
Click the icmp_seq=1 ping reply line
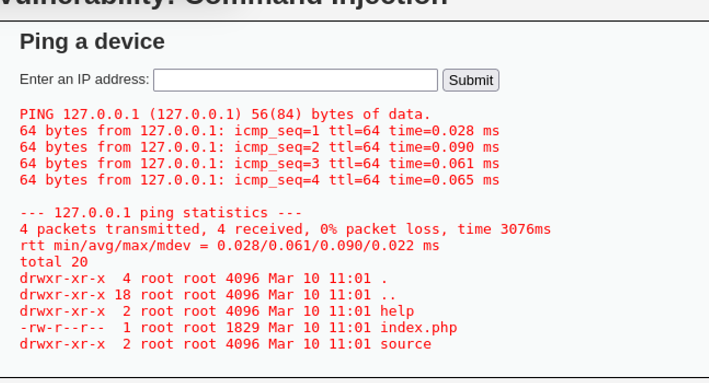(x=260, y=131)
